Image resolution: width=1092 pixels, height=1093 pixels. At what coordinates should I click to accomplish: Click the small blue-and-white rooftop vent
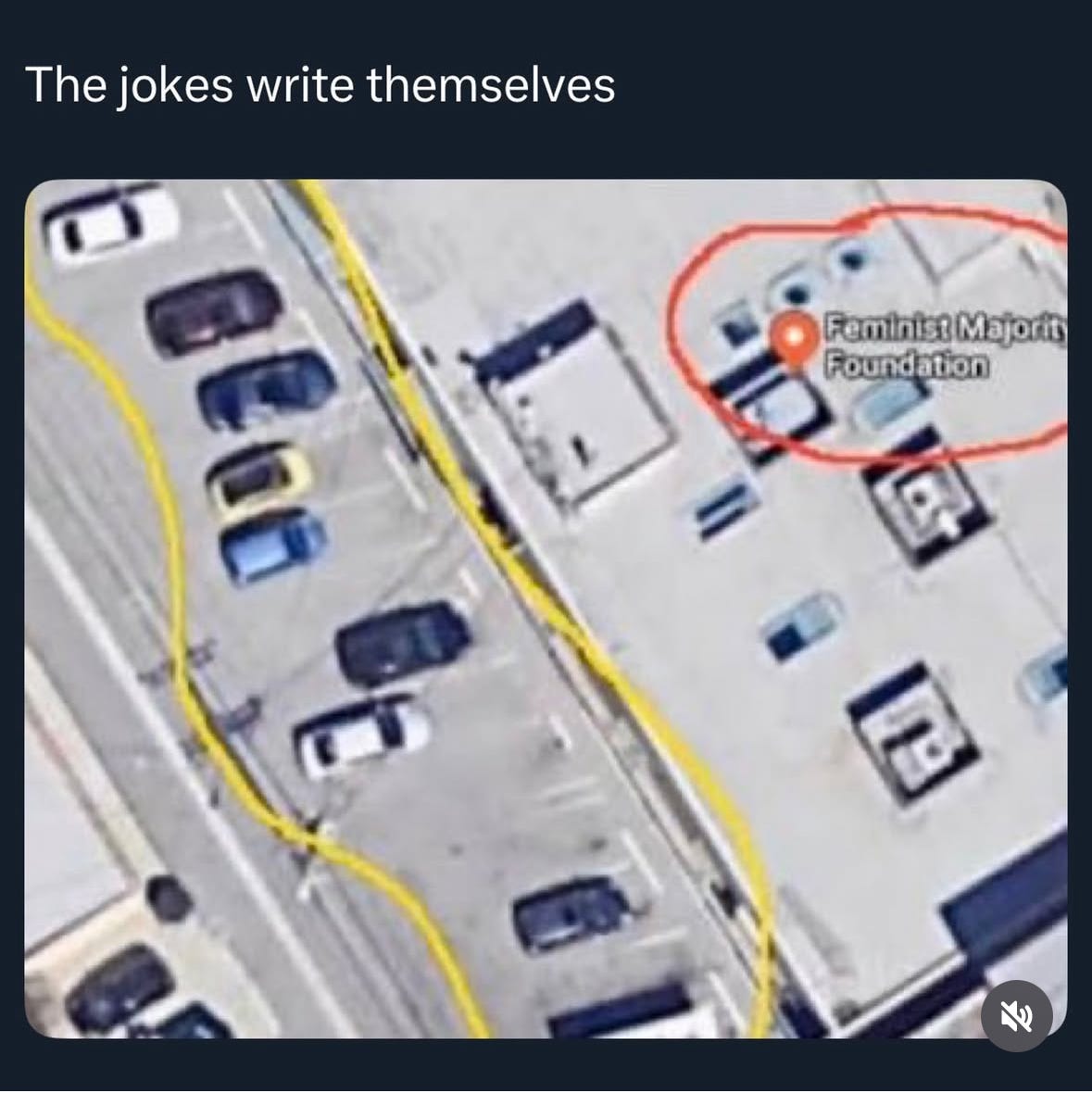coord(800,625)
